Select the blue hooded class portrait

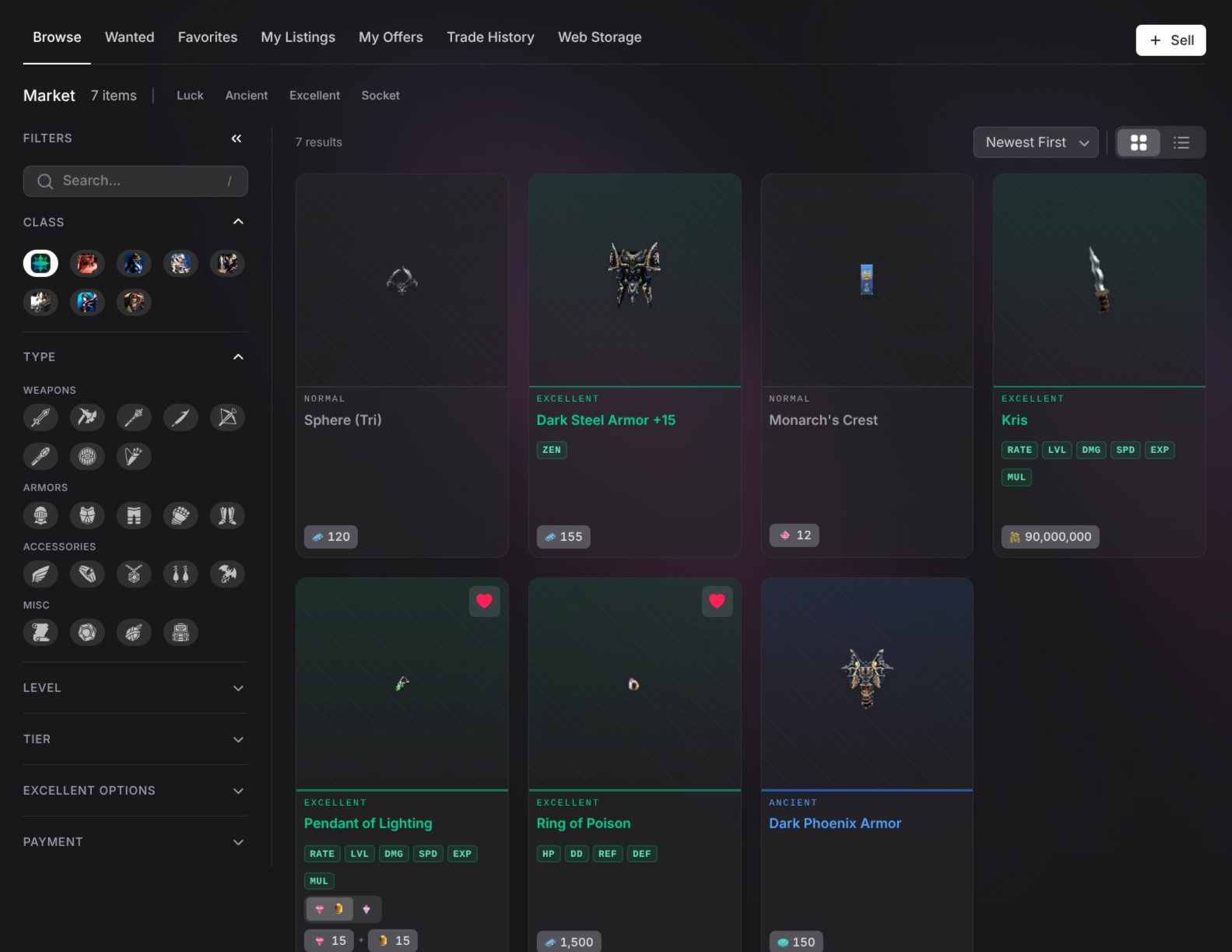click(87, 302)
